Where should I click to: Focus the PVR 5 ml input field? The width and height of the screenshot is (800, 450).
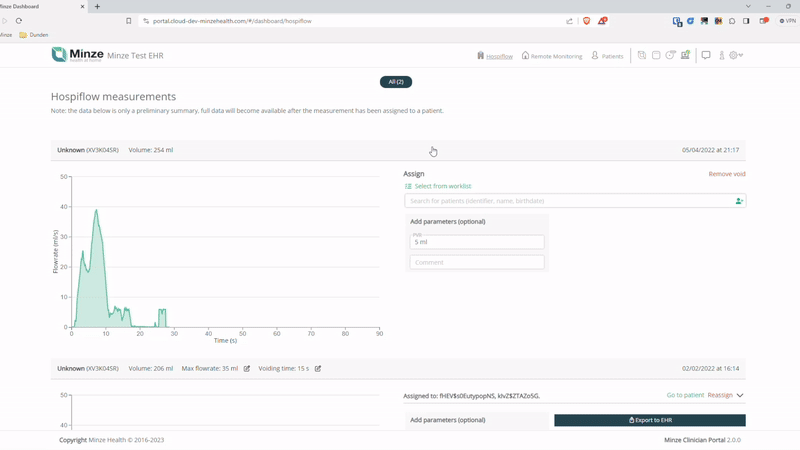[x=477, y=242]
